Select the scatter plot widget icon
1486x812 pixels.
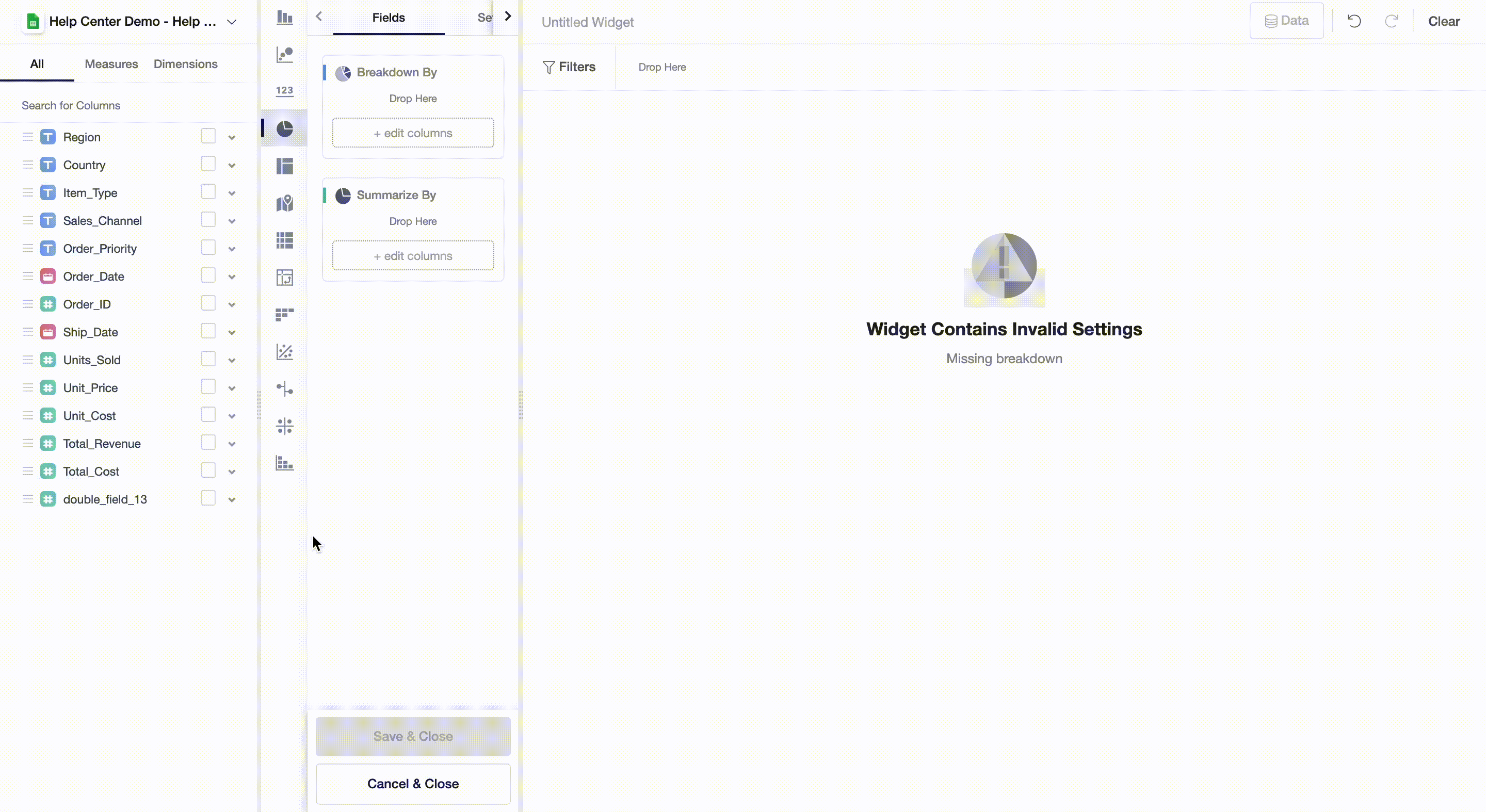(x=284, y=352)
